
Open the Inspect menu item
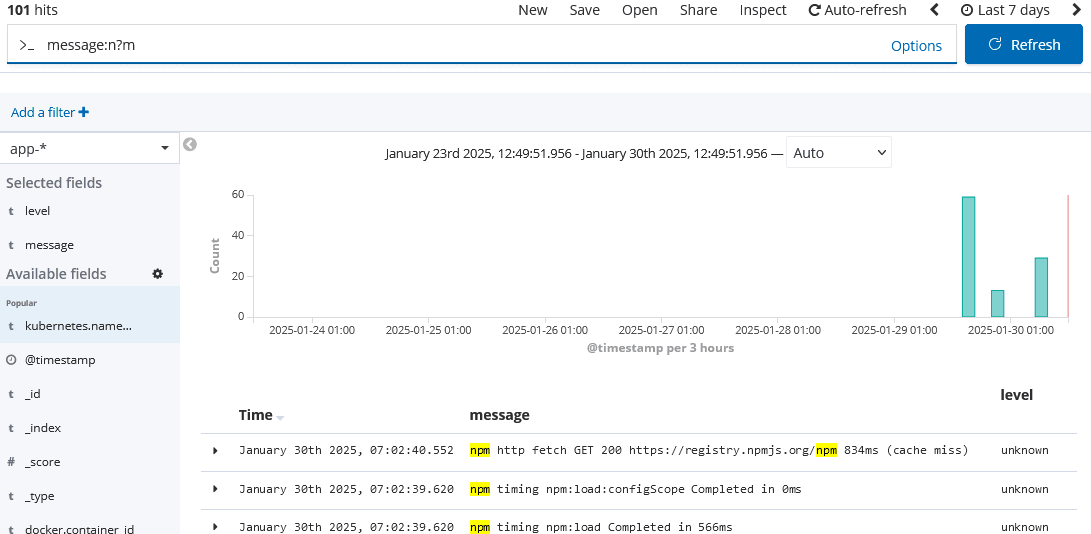(763, 10)
